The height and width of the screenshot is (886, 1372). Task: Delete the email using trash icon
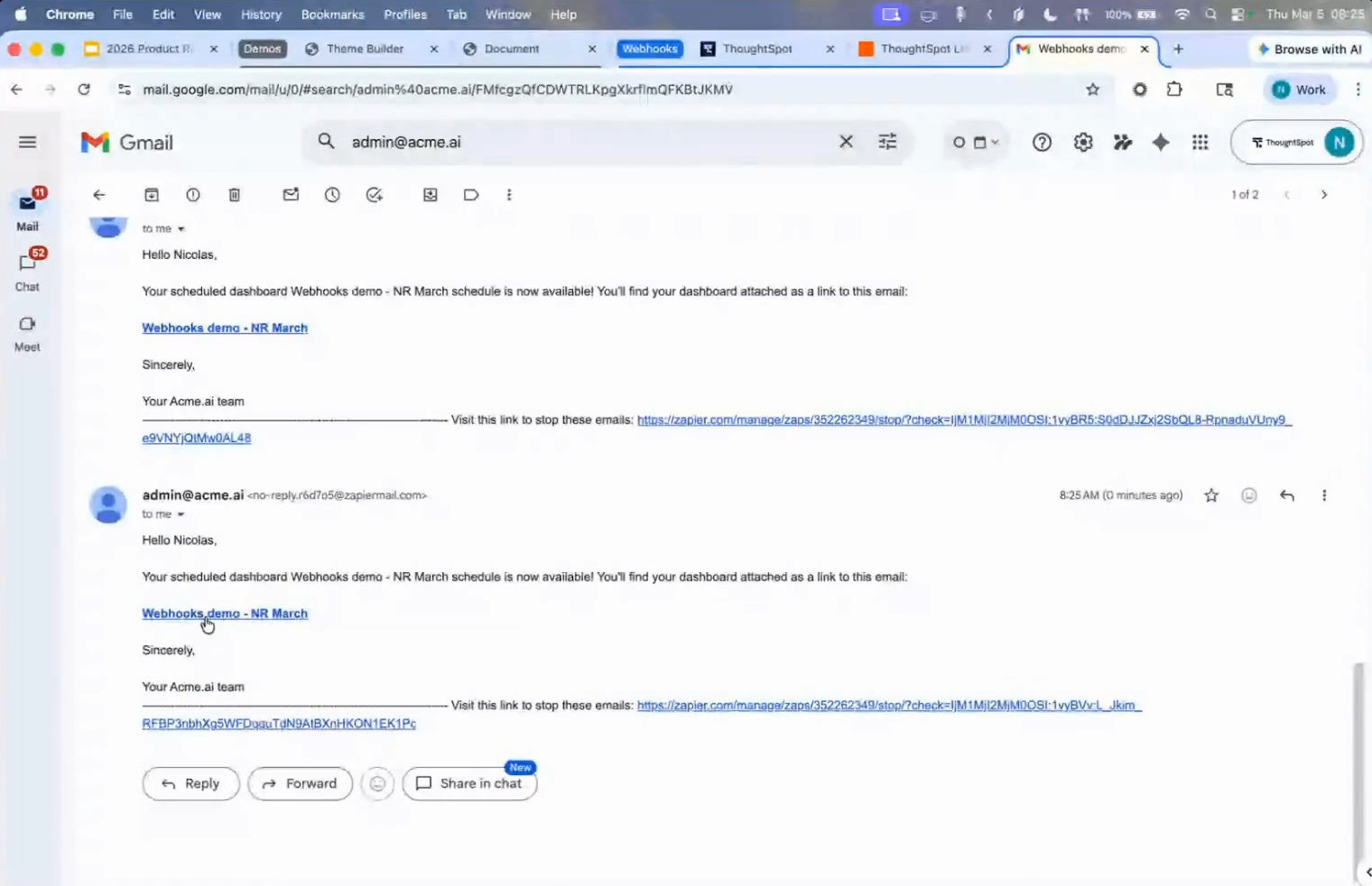(235, 195)
